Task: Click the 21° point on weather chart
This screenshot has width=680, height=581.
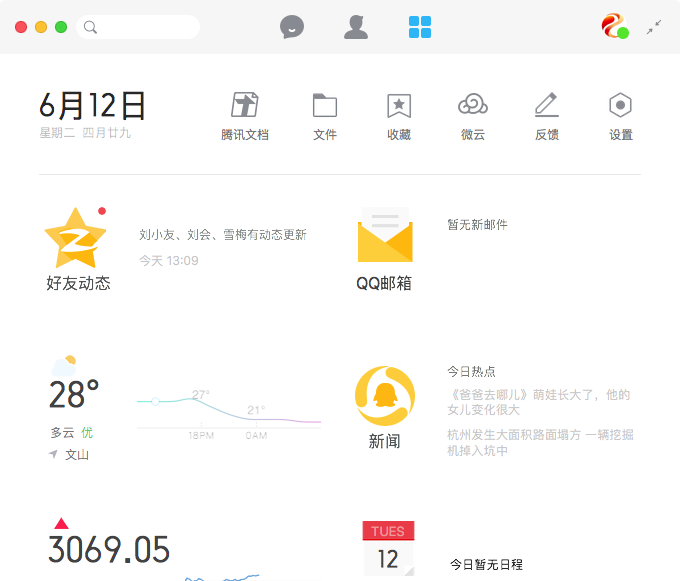Action: pyautogui.click(x=256, y=410)
